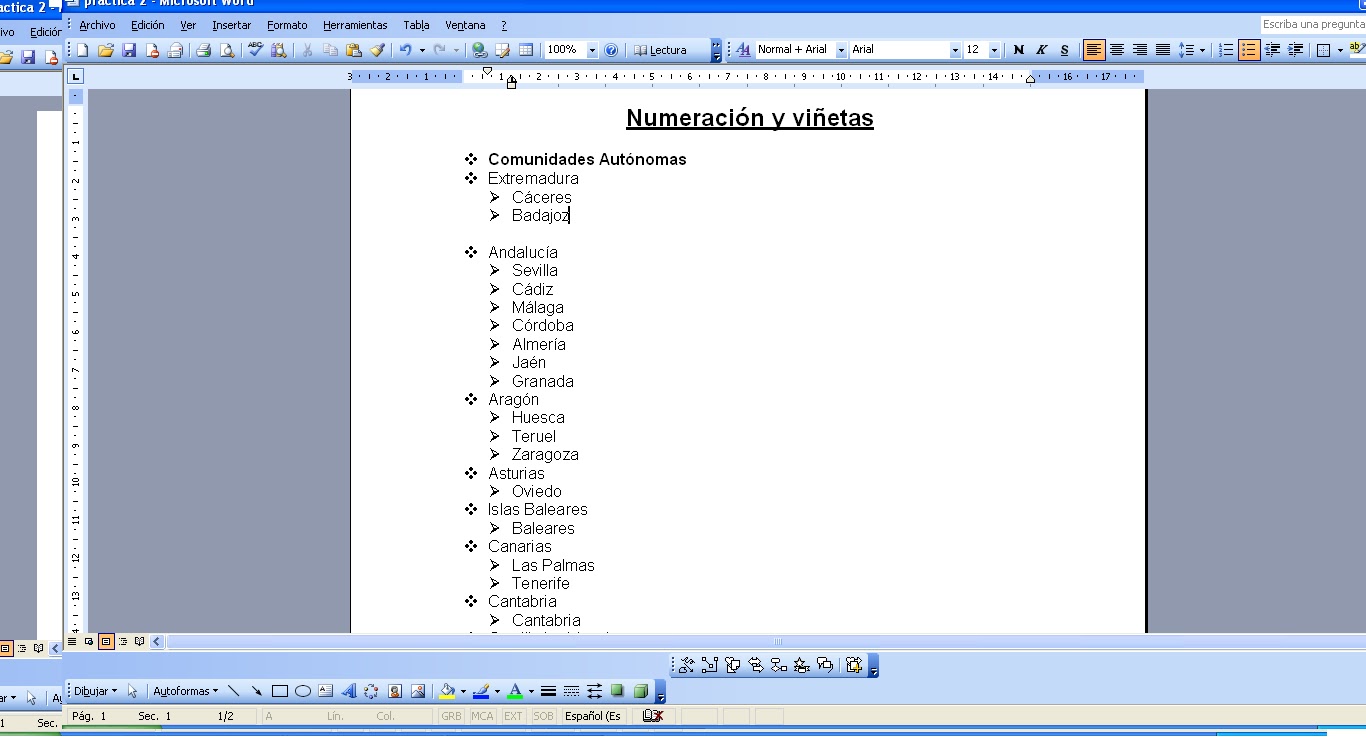Draw a rectangle shape
1366x742 pixels.
tap(280, 691)
